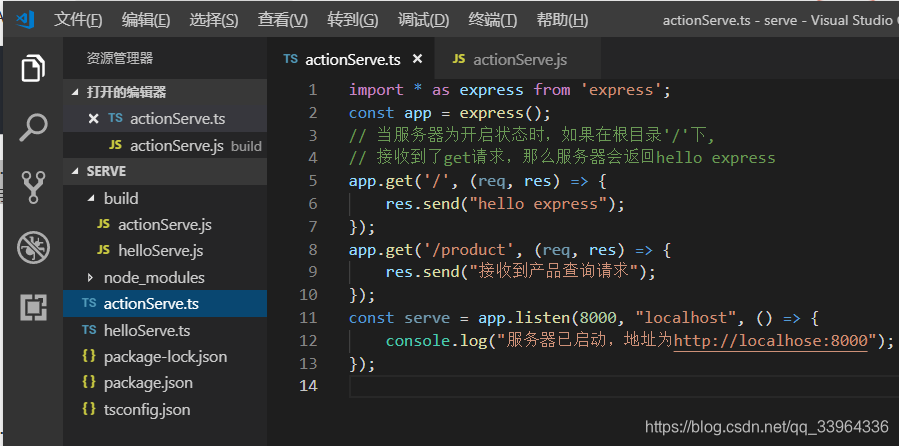
Task: Open the Search view in activity bar
Action: coord(33,127)
